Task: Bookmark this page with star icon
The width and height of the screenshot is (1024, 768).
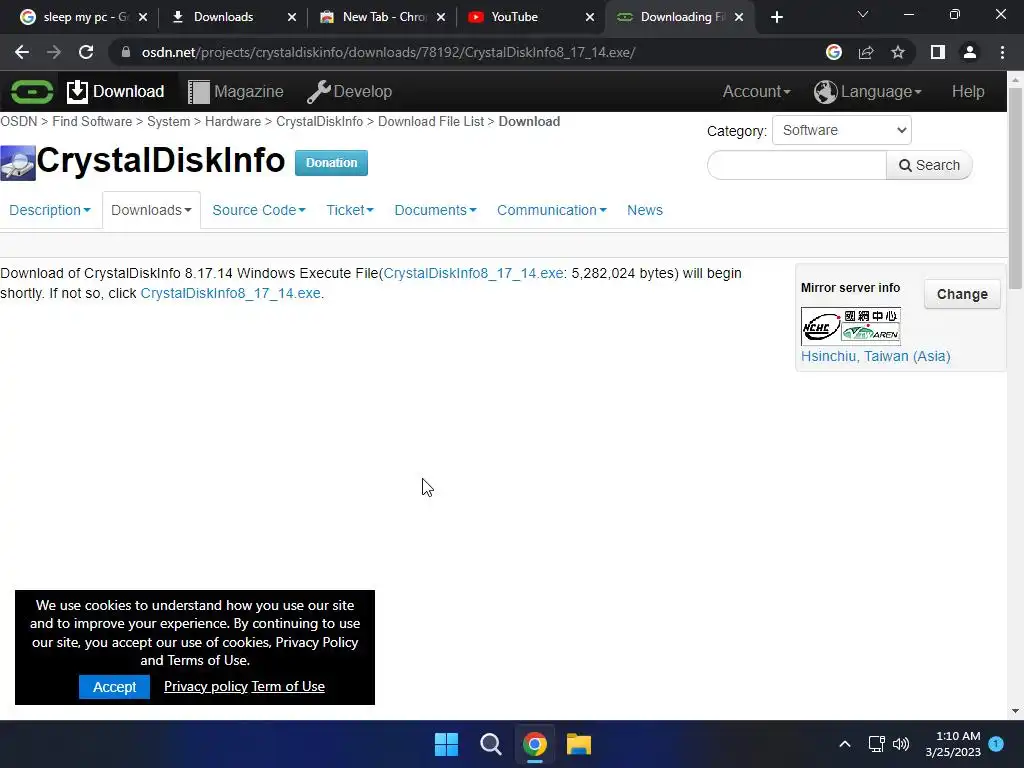Action: point(898,52)
